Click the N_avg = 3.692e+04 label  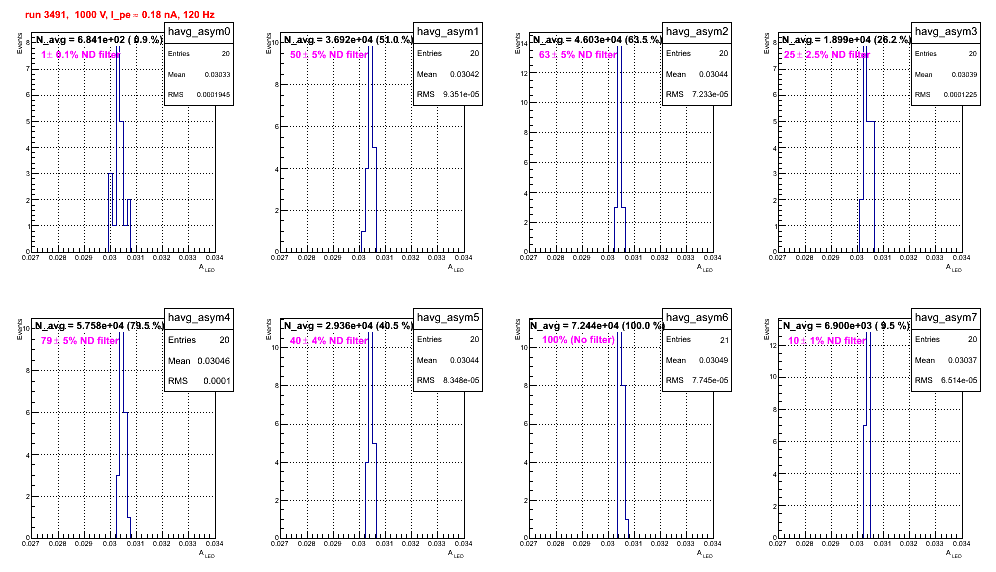click(348, 39)
